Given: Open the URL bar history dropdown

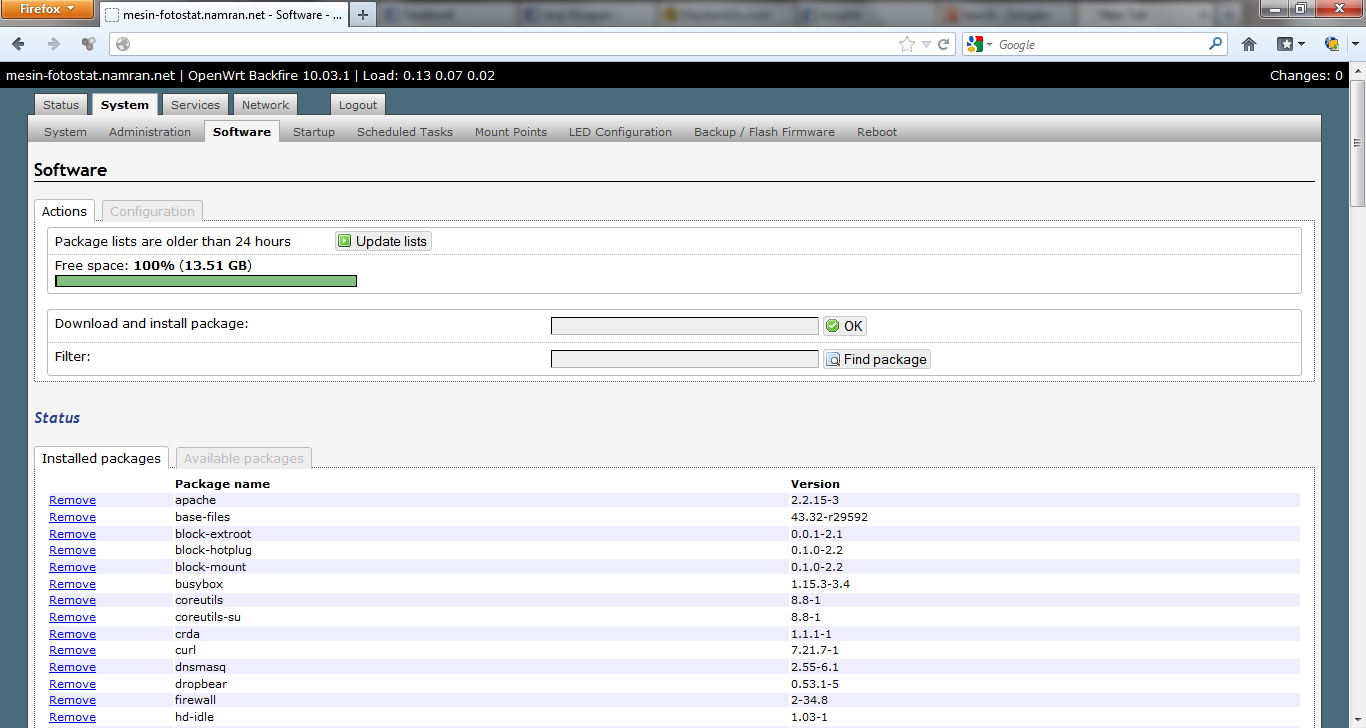Looking at the screenshot, I should 926,44.
